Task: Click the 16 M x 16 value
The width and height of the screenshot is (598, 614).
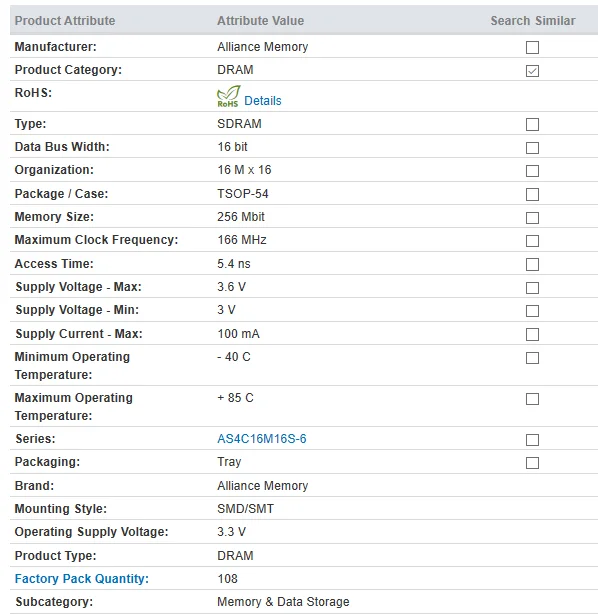Action: click(x=244, y=170)
